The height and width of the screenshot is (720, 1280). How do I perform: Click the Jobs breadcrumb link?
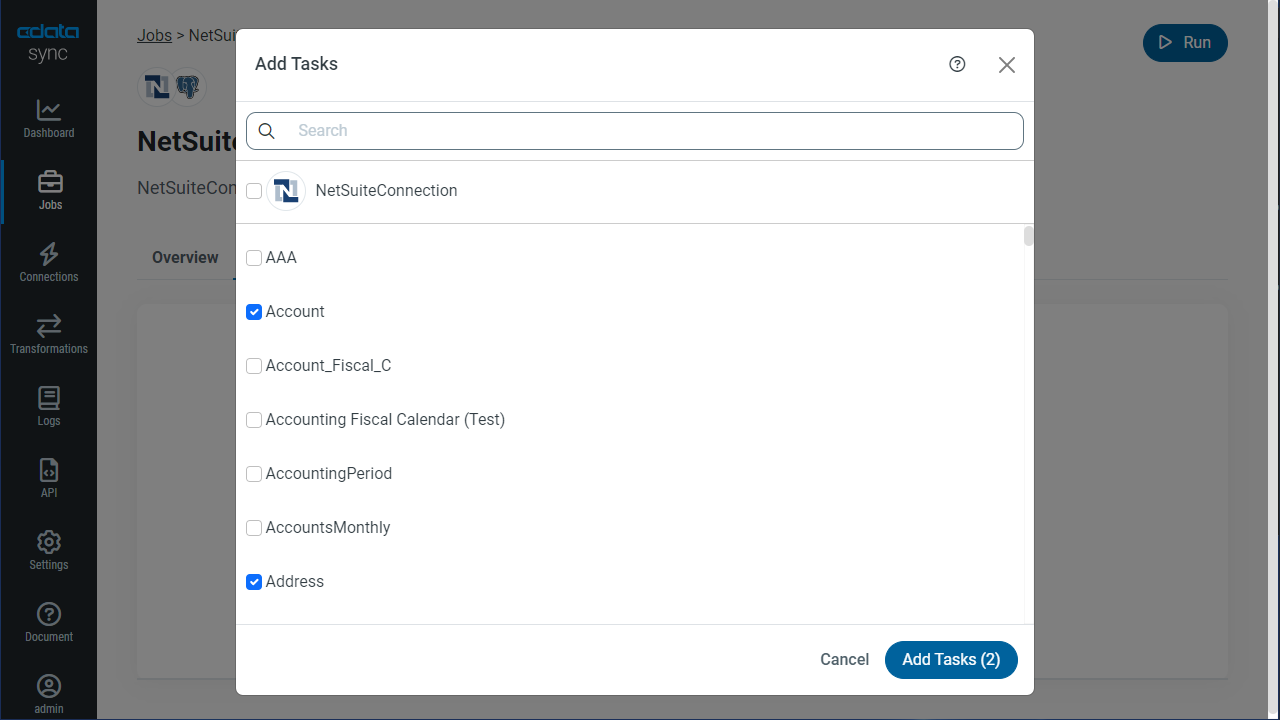coord(154,35)
